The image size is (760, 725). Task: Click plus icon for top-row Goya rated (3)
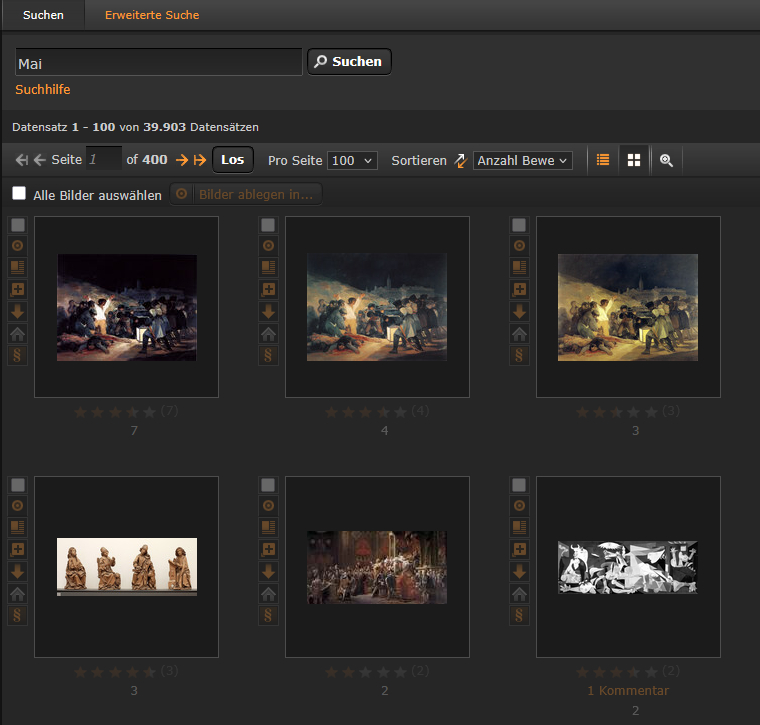pos(519,289)
